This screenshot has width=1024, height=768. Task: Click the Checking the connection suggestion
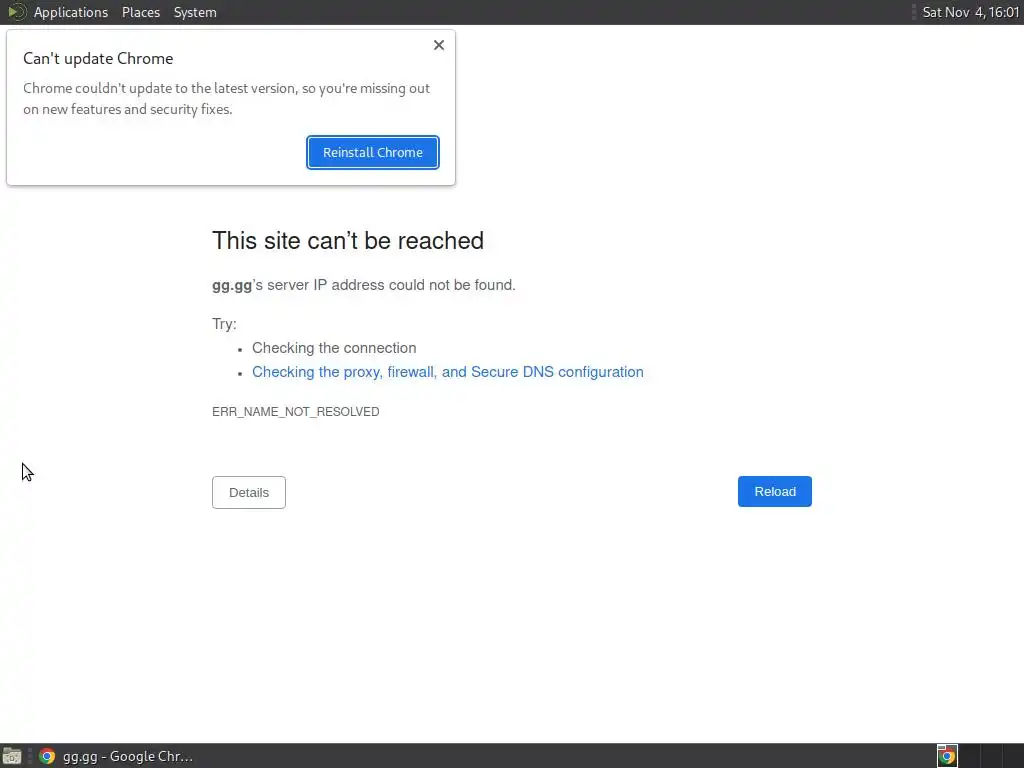click(334, 348)
